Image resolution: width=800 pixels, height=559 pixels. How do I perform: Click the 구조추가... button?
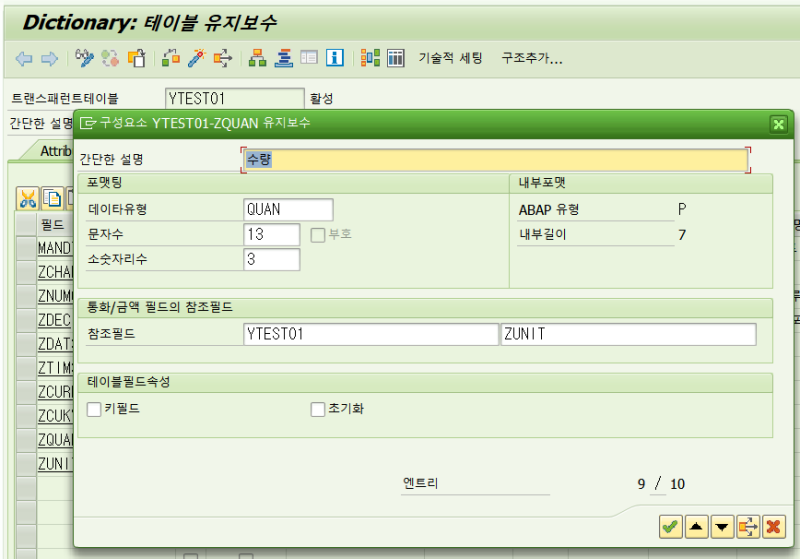(x=532, y=58)
